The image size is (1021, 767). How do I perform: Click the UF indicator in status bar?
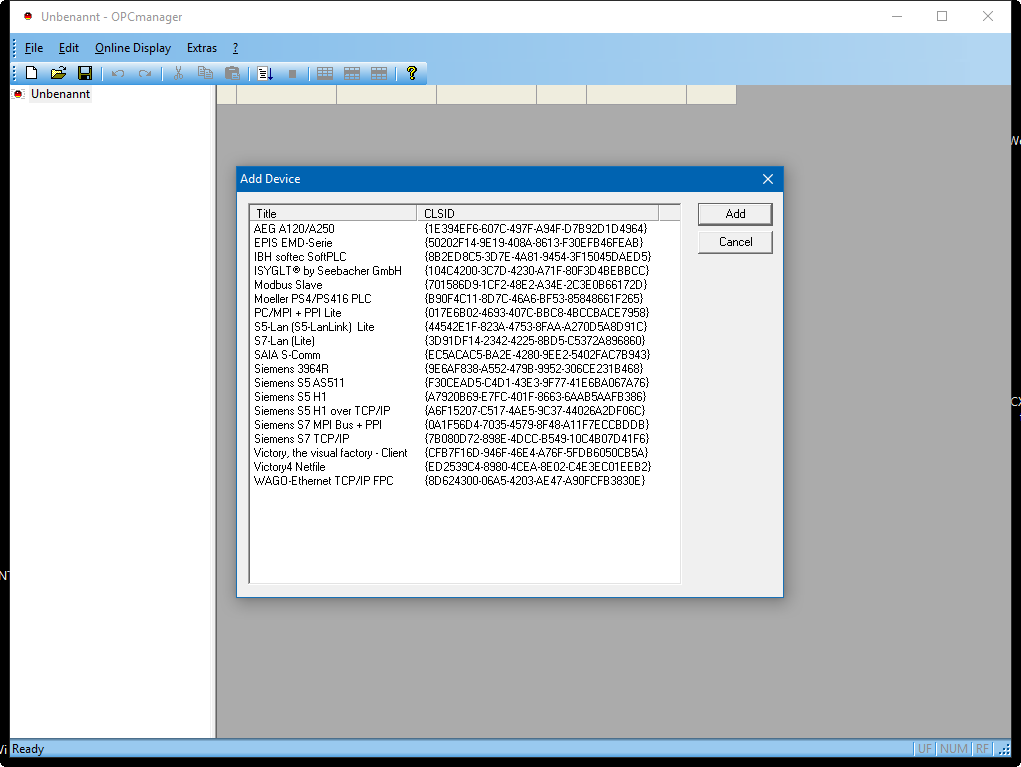[x=925, y=749]
